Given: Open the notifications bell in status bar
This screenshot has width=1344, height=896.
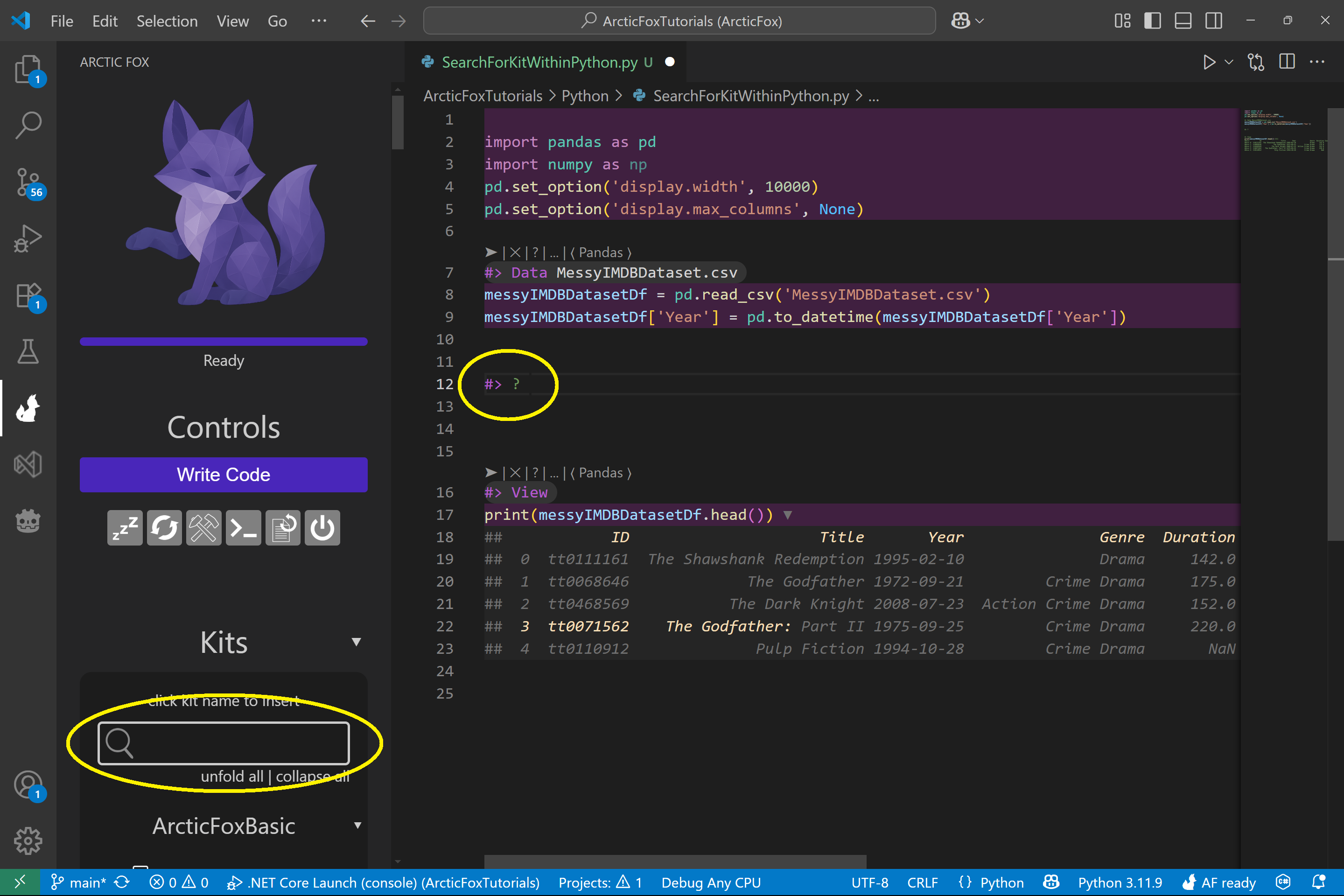Looking at the screenshot, I should coord(1319,882).
